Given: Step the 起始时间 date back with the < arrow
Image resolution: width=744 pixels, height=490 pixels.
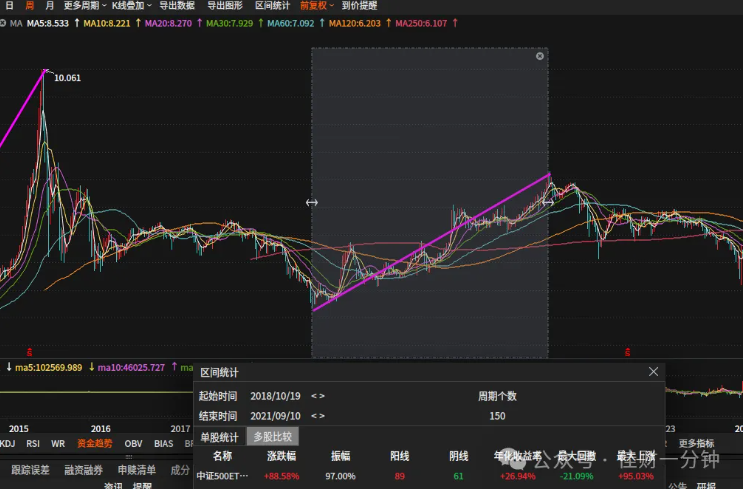Looking at the screenshot, I should 313,396.
